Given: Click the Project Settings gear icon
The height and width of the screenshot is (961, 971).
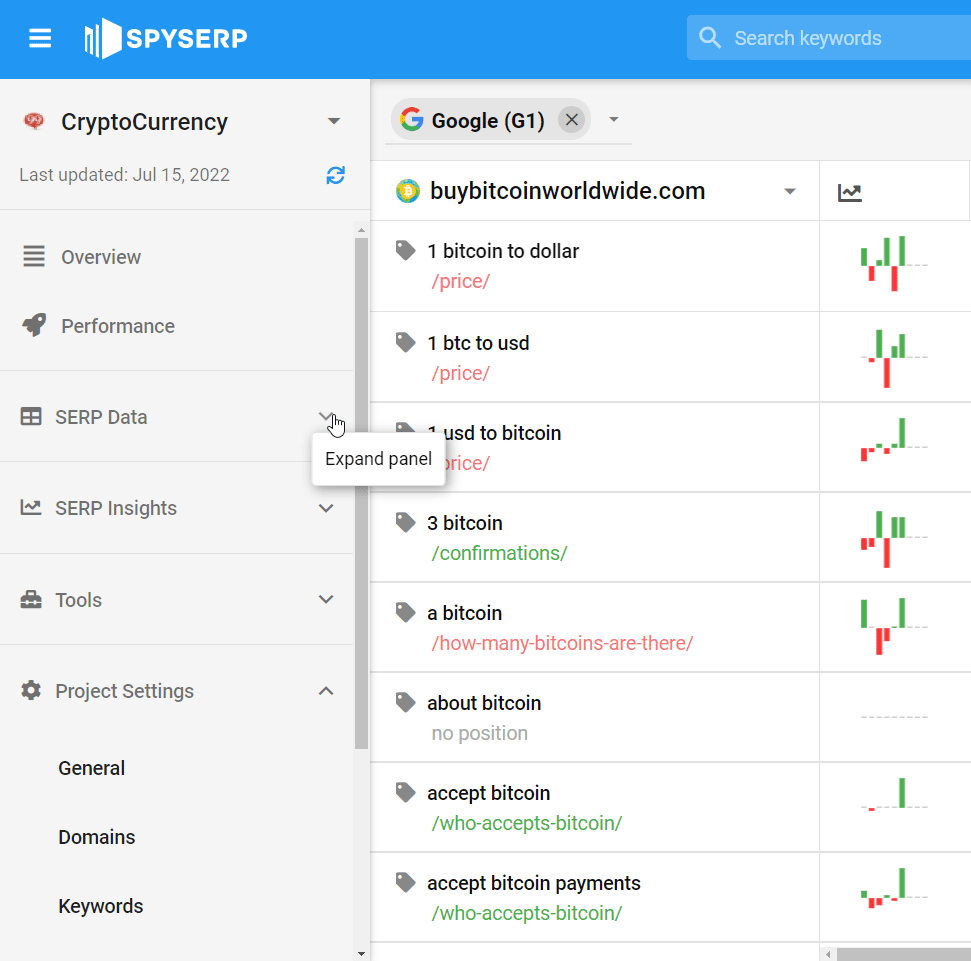Looking at the screenshot, I should pyautogui.click(x=31, y=690).
